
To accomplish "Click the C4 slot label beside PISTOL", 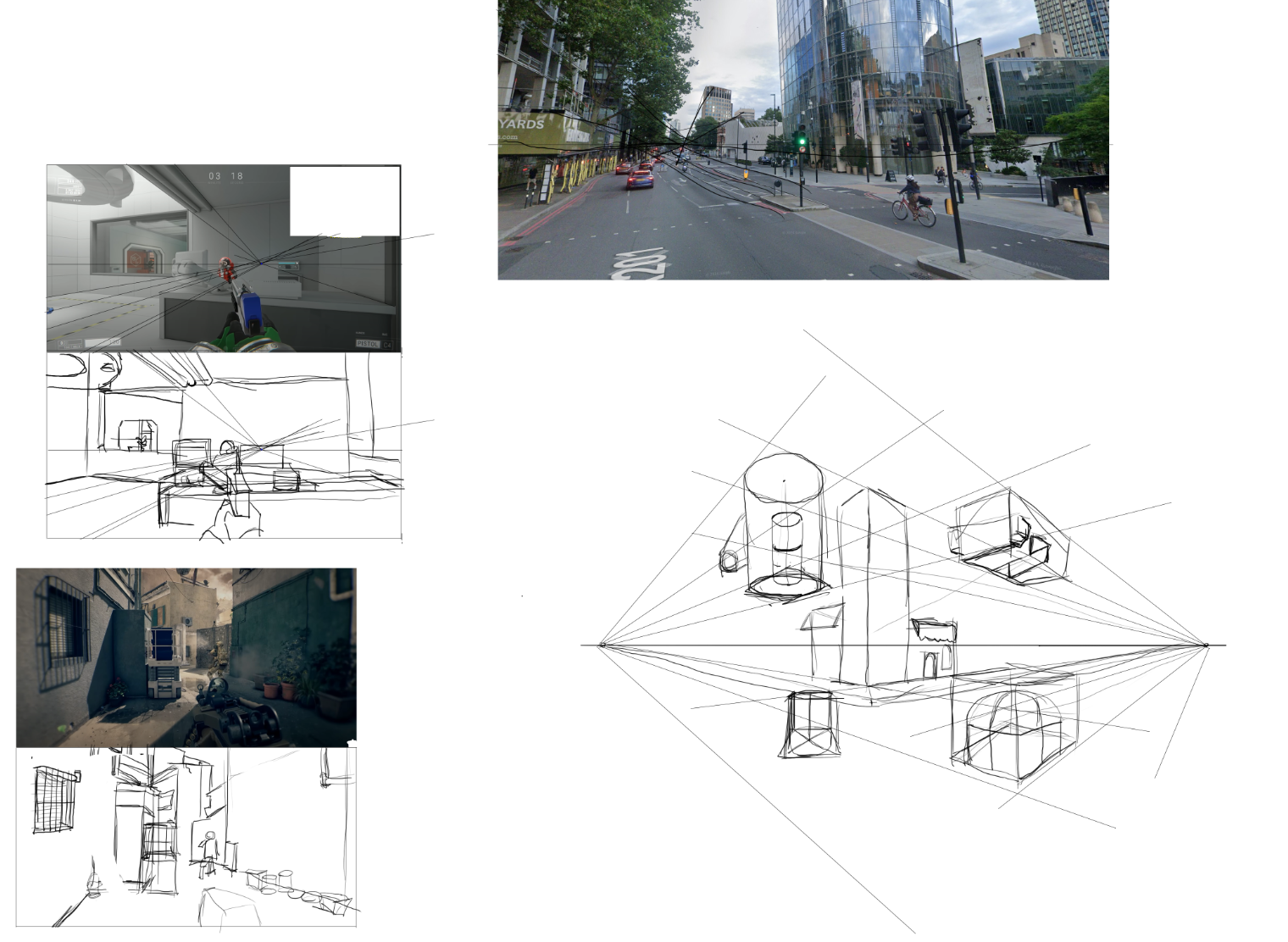I will click(x=388, y=344).
